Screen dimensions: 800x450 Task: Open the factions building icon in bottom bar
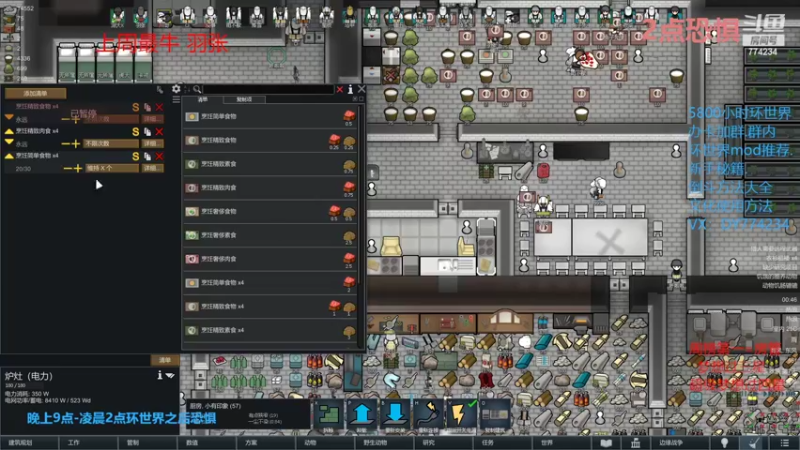(x=635, y=443)
